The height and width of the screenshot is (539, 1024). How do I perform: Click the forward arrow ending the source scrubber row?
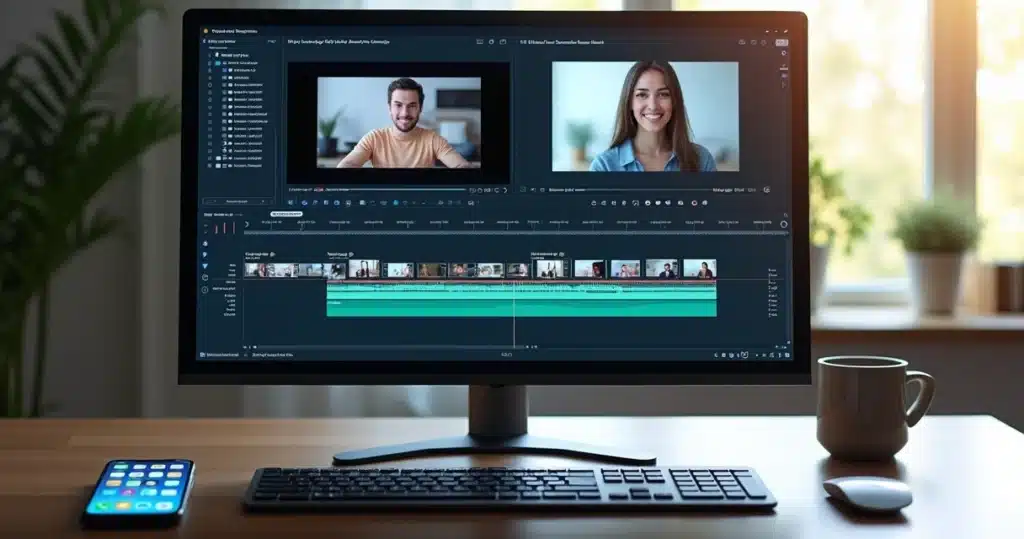pos(505,190)
